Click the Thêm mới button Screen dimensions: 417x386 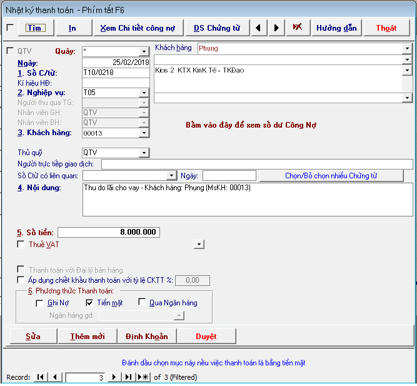[87, 336]
